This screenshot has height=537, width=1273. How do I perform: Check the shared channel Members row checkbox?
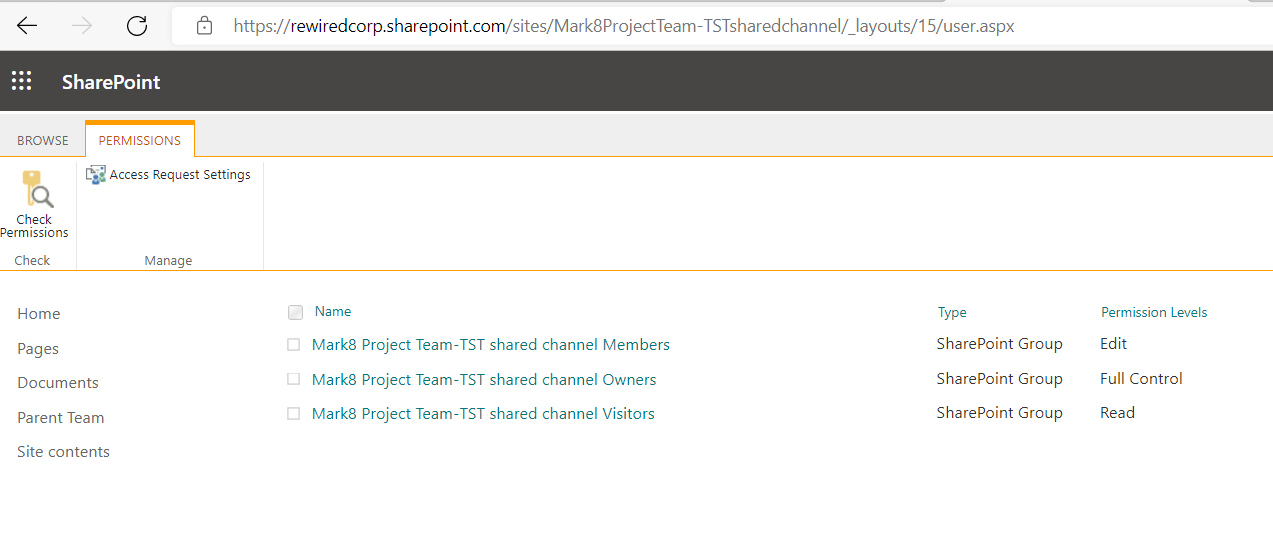click(294, 345)
